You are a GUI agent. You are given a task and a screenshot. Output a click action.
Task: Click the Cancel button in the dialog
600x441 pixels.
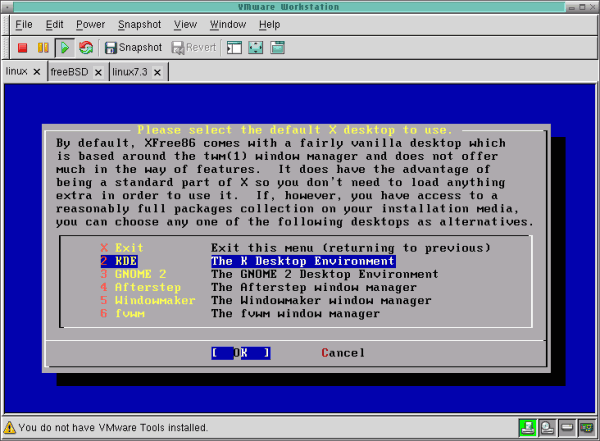(x=343, y=353)
